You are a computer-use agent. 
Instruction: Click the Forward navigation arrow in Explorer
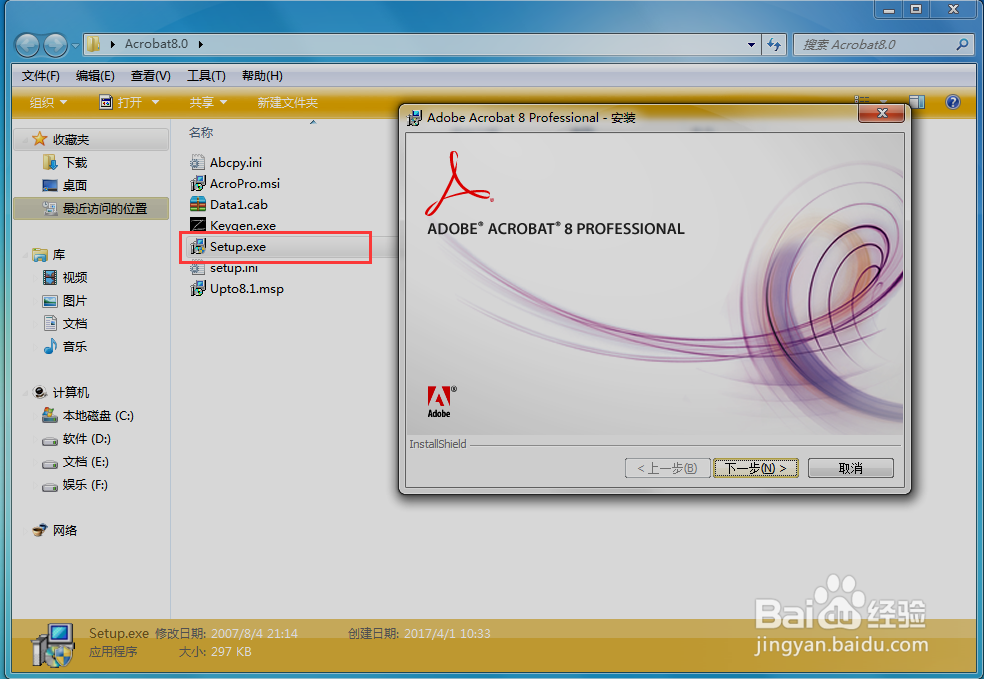click(x=55, y=45)
